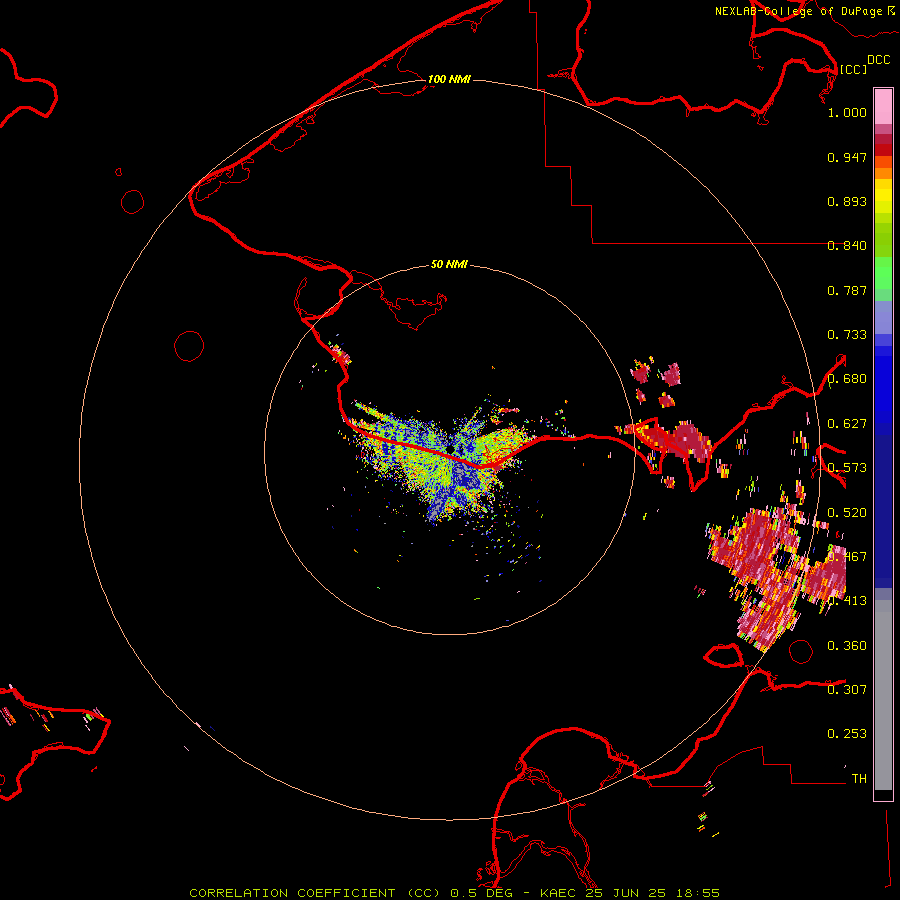Screen dimensions: 900x900
Task: Select the "DCC" label above the color scale
Action: pos(879,60)
